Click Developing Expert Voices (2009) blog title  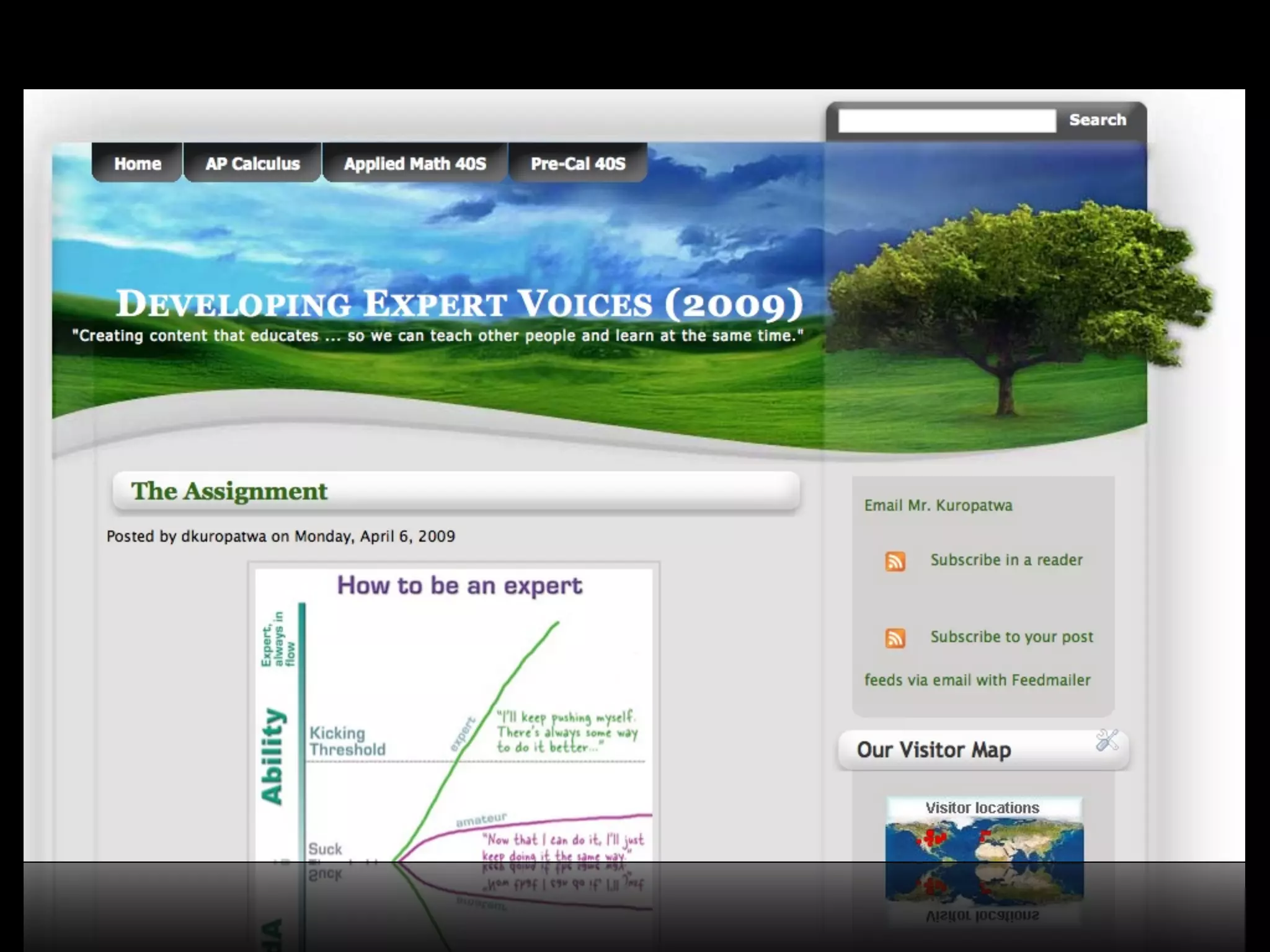pyautogui.click(x=459, y=304)
